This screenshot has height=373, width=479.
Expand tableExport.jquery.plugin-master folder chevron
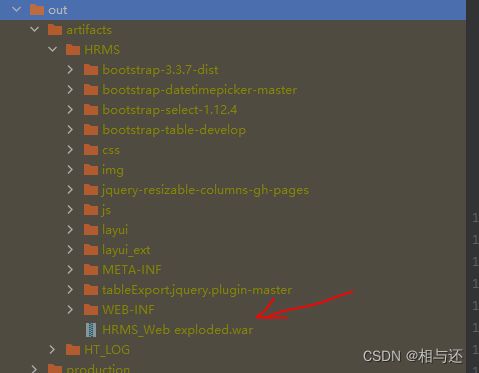(x=70, y=290)
